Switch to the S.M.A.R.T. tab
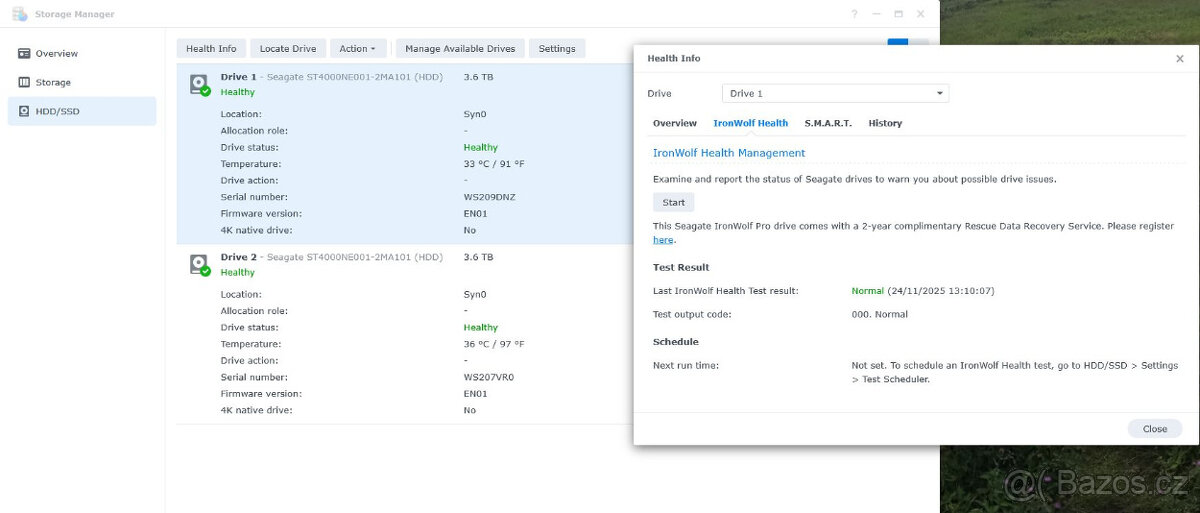 coord(828,123)
